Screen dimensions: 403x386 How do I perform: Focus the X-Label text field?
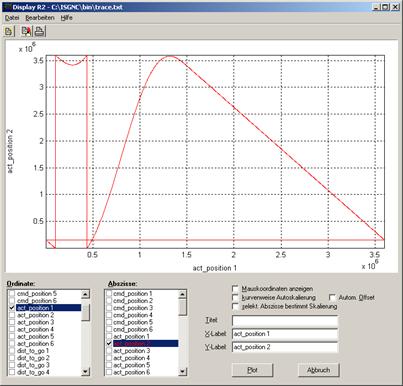coord(285,334)
